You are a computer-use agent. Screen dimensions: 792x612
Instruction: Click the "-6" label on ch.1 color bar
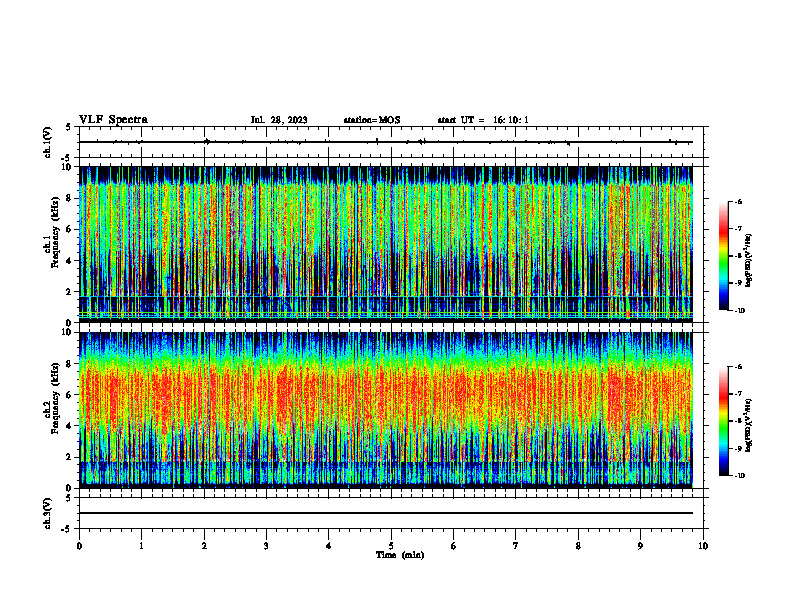coord(739,201)
